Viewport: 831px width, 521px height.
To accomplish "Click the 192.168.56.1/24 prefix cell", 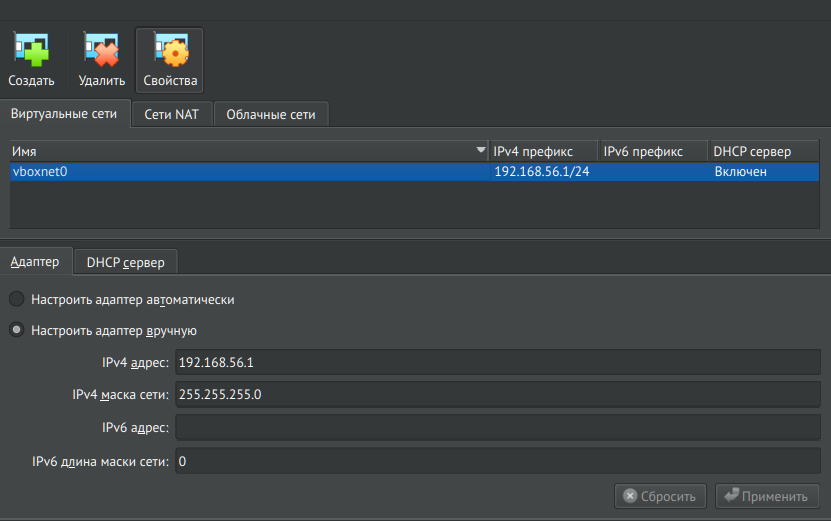I will coord(542,172).
